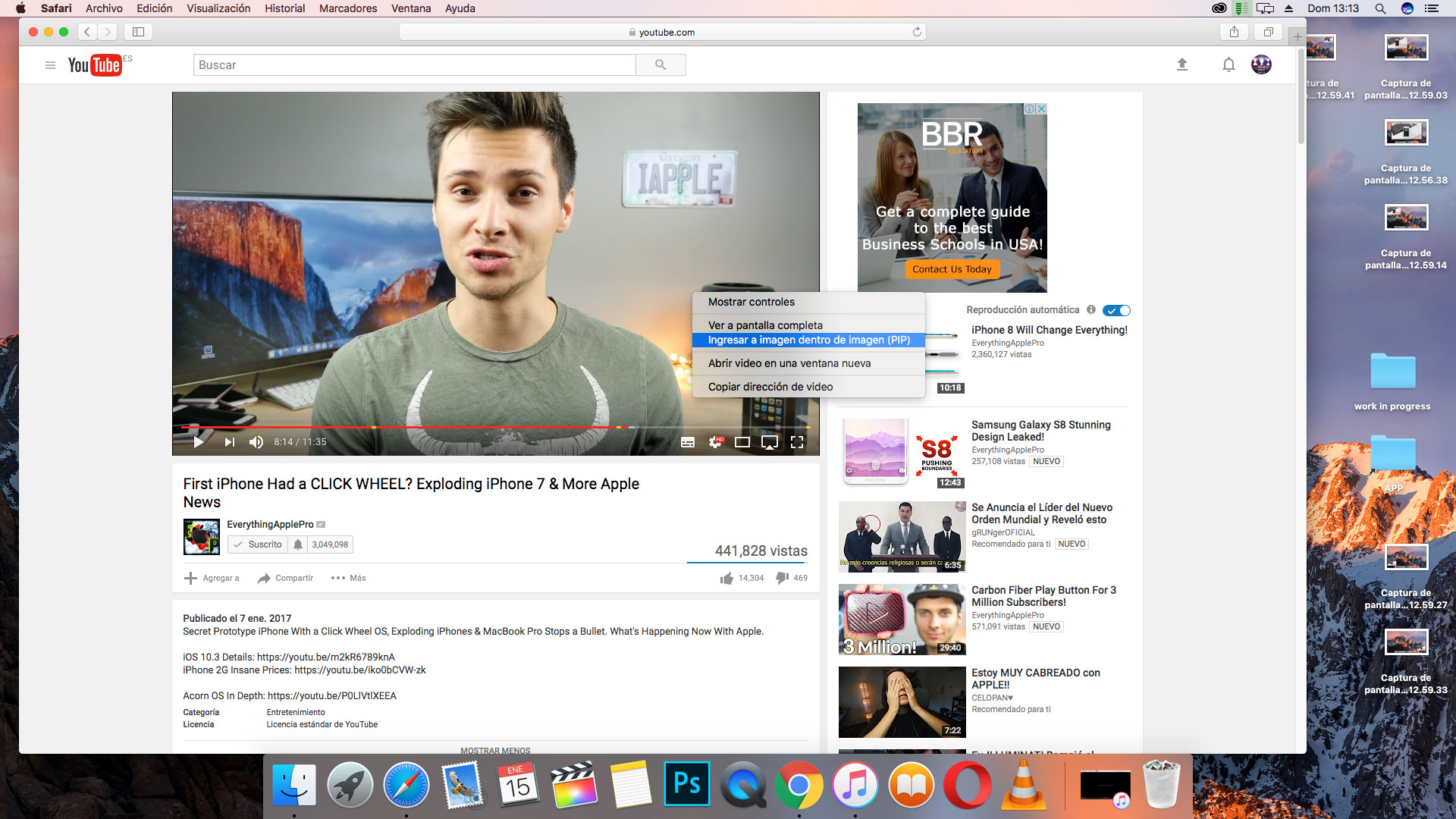This screenshot has width=1456, height=819.
Task: Open Se Anuncia el Líder video
Action: 1042,513
